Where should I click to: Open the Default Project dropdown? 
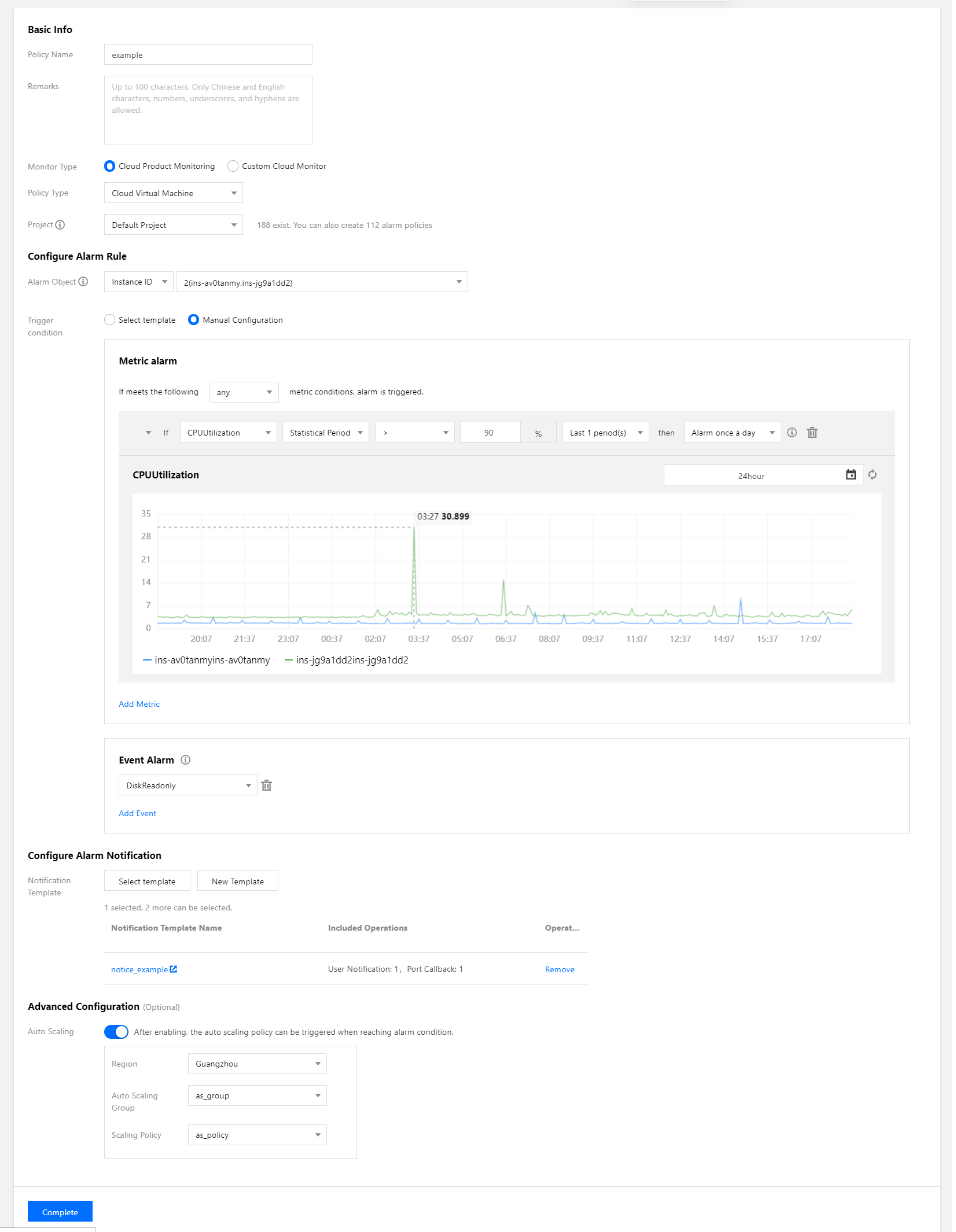tap(174, 225)
